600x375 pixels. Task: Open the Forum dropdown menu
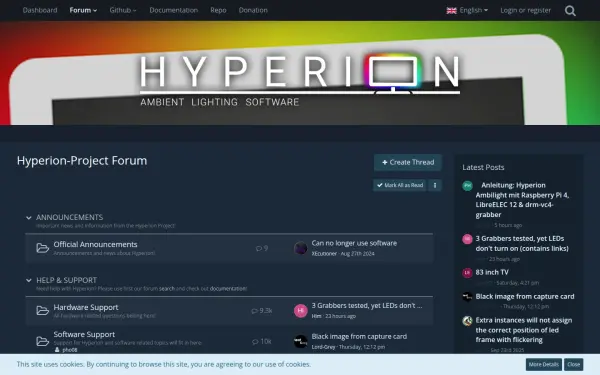click(83, 10)
